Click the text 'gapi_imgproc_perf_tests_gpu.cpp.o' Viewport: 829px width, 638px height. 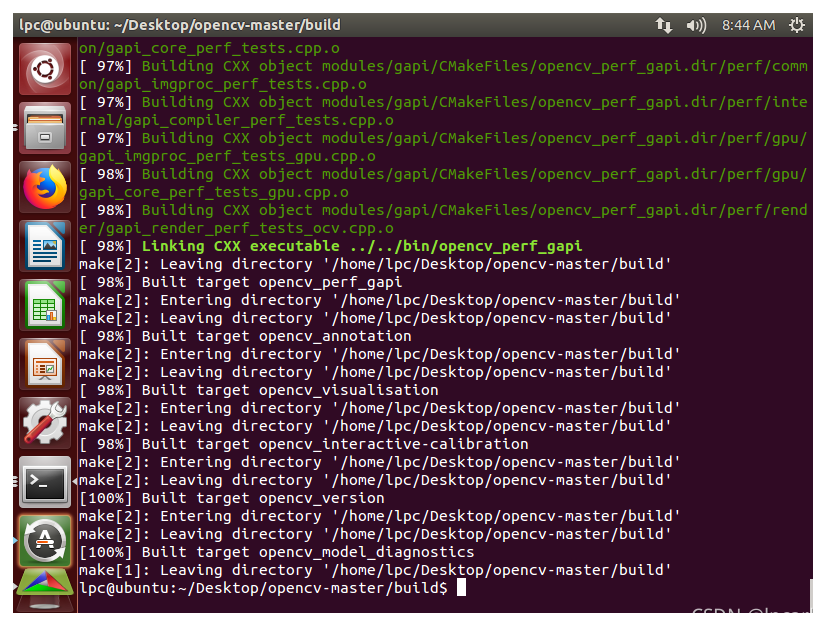pos(227,156)
